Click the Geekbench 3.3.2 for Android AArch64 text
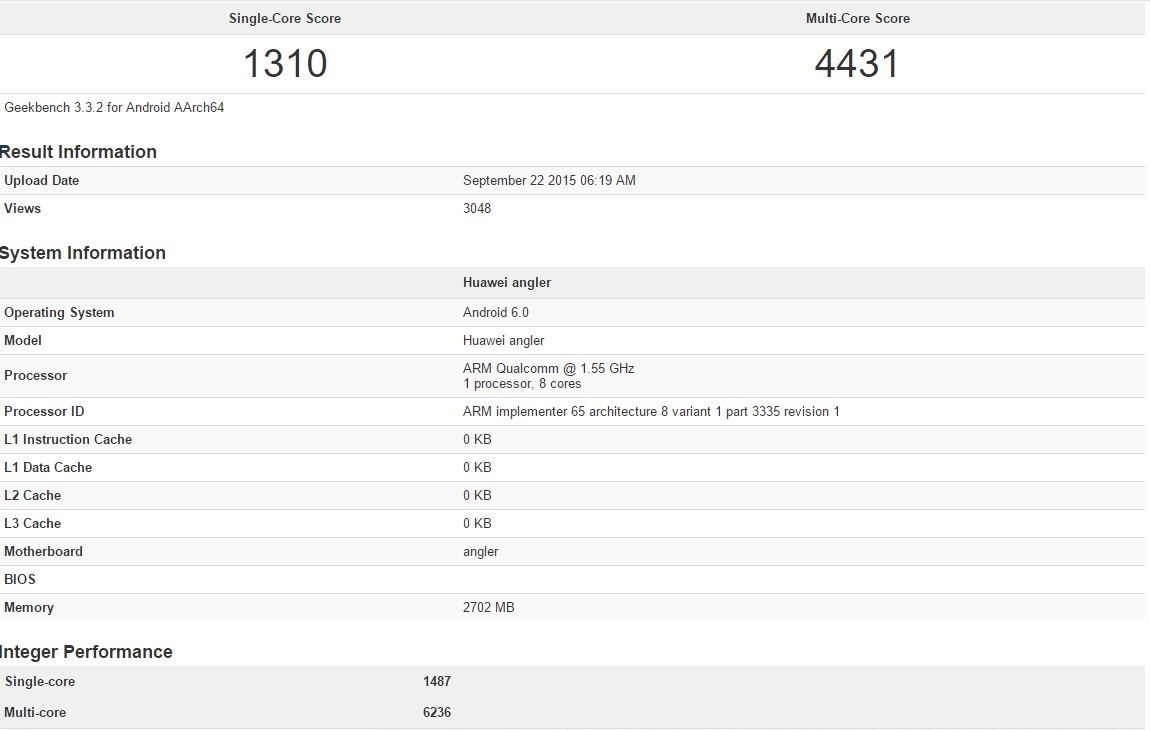The width and height of the screenshot is (1150, 730). [x=114, y=107]
